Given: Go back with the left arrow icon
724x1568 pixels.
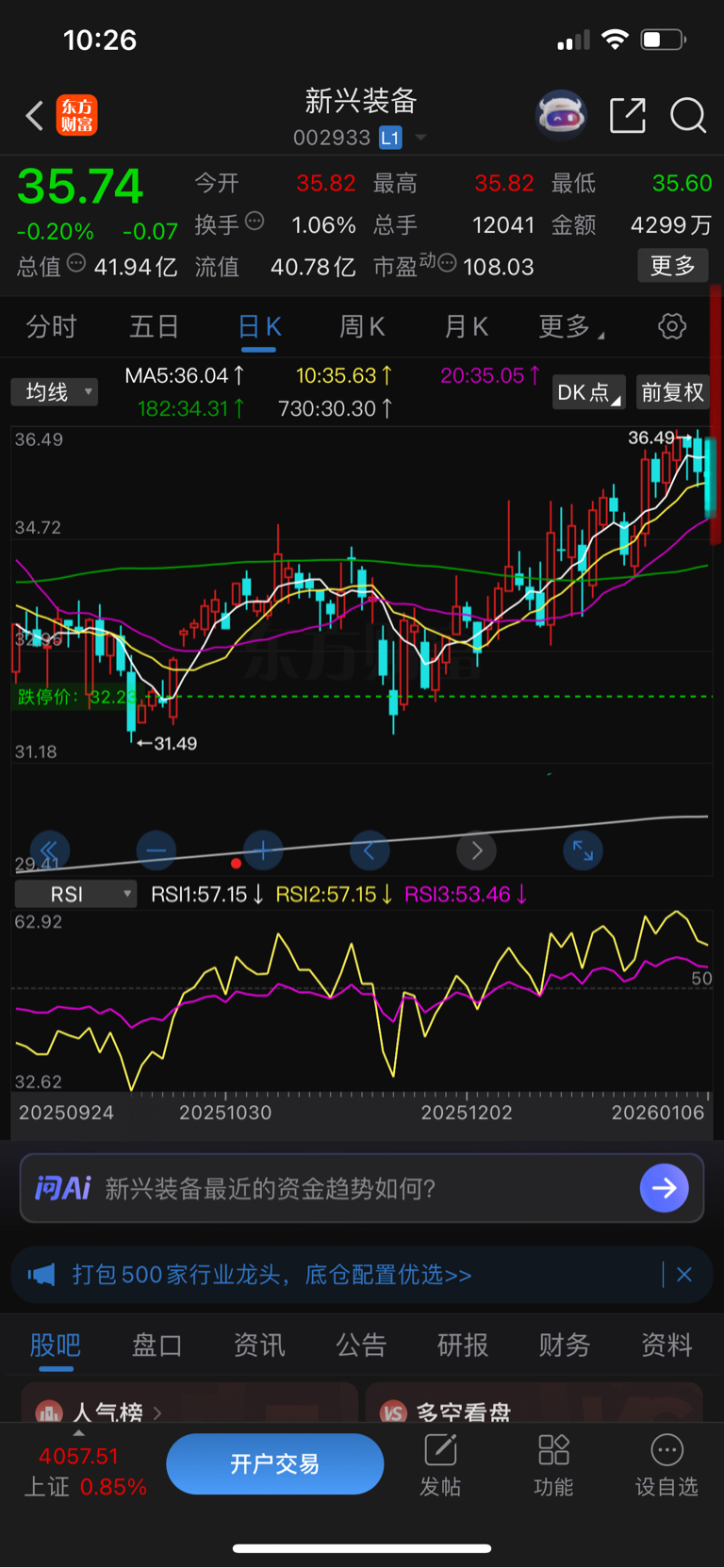Looking at the screenshot, I should tap(34, 116).
